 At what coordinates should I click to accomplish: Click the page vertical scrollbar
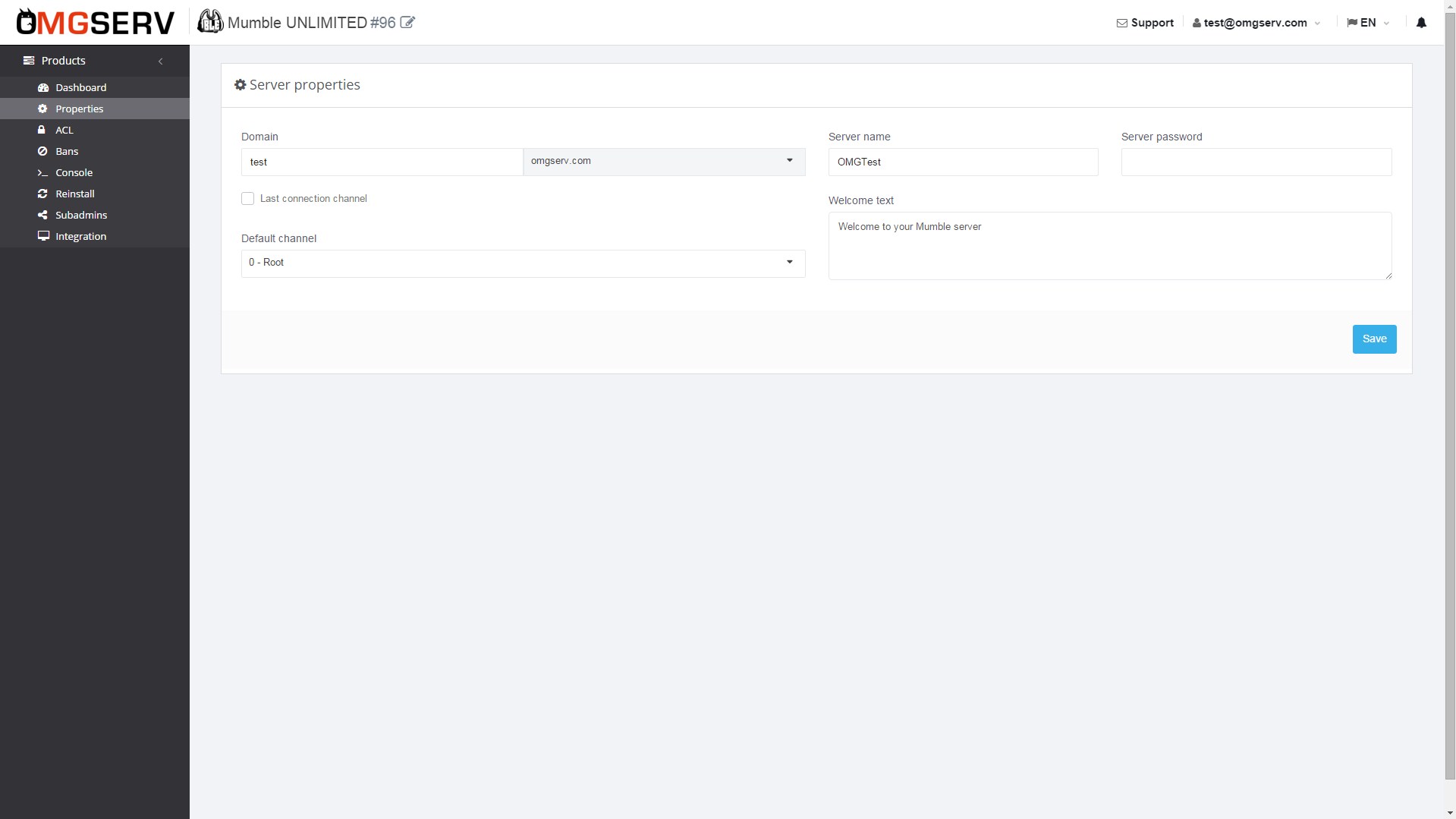1450,395
